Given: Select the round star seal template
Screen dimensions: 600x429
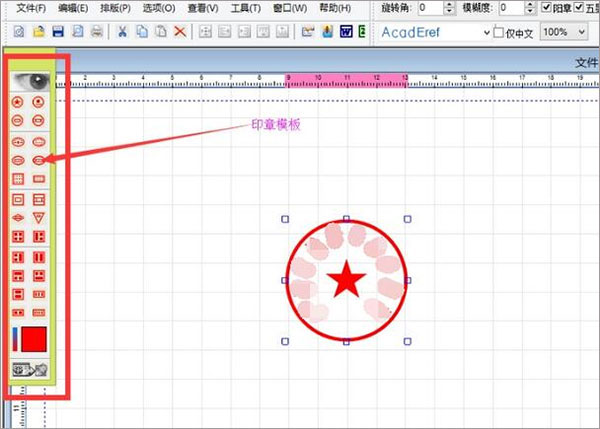Looking at the screenshot, I should (18, 102).
